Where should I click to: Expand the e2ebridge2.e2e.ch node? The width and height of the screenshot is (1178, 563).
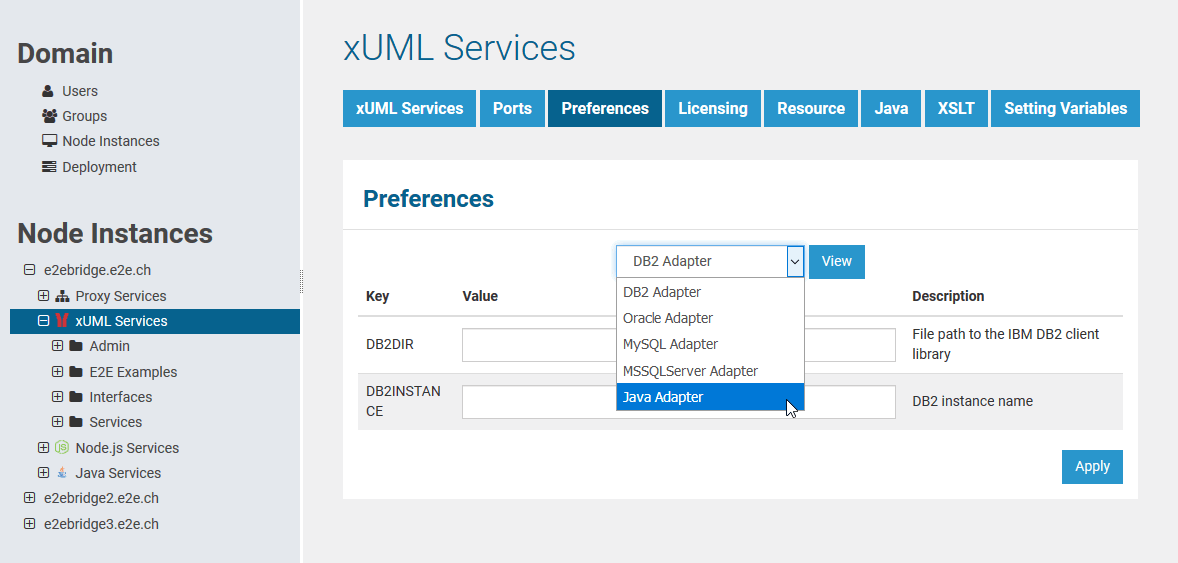[x=29, y=498]
